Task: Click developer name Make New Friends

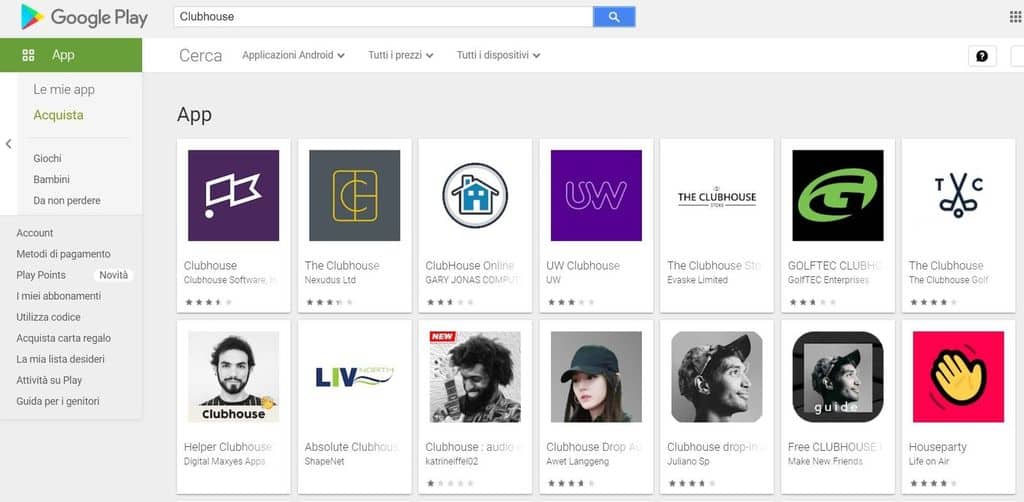Action: [x=825, y=462]
